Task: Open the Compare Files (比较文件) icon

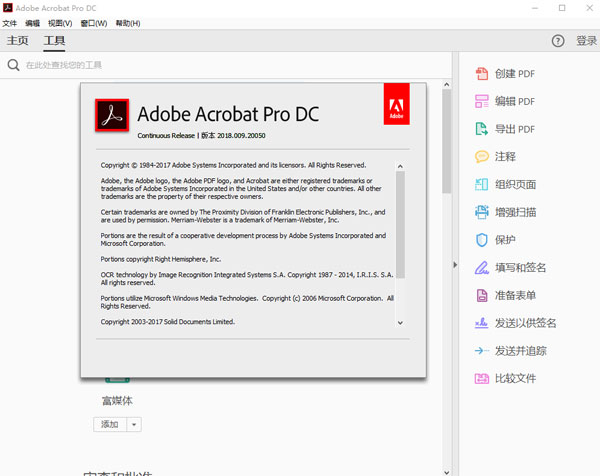Action: [482, 378]
